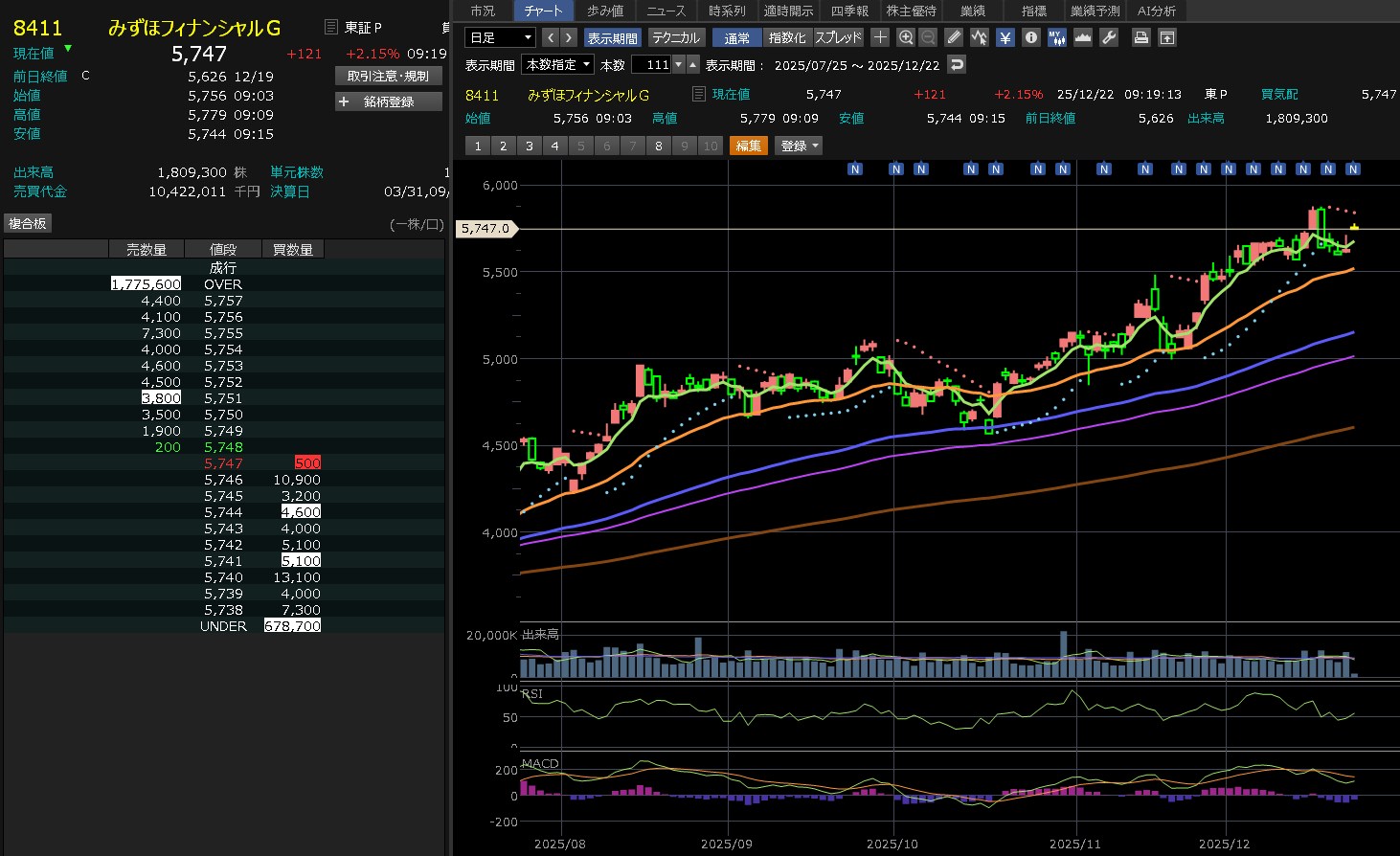Click the printer icon to print chart
This screenshot has height=856, width=1400.
(1140, 37)
